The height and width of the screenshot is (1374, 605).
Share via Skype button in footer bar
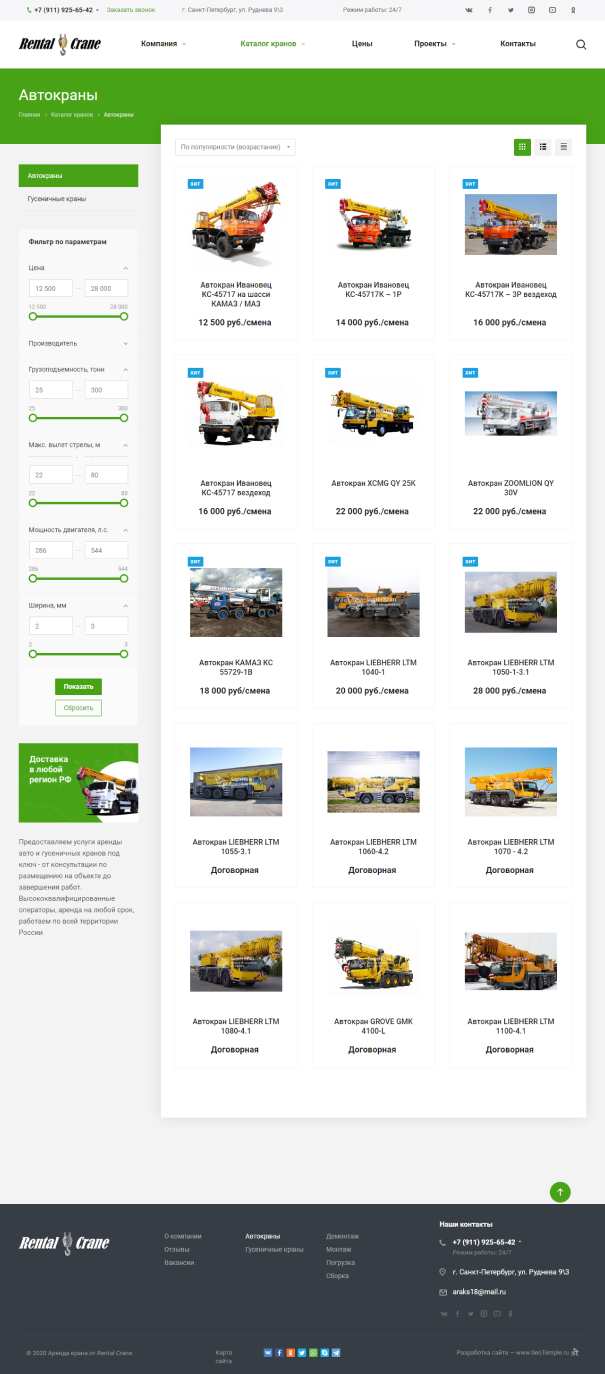tap(324, 1352)
